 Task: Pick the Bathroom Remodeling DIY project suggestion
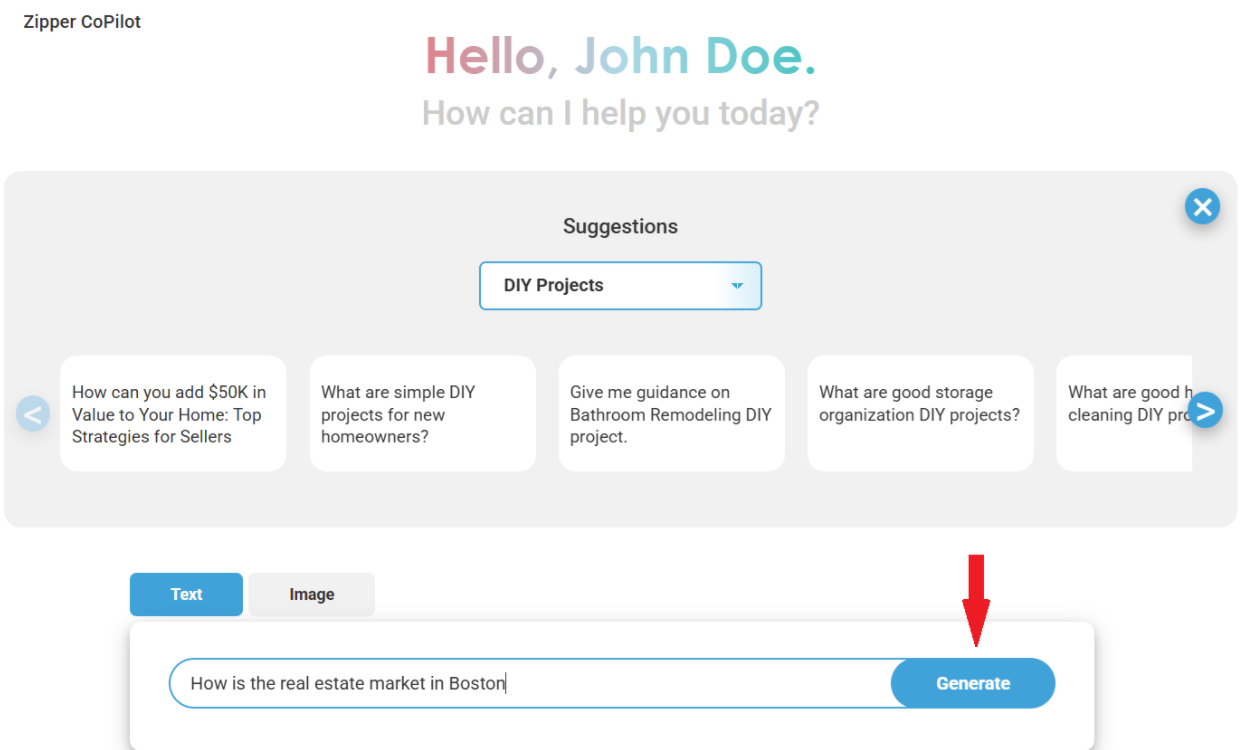671,414
